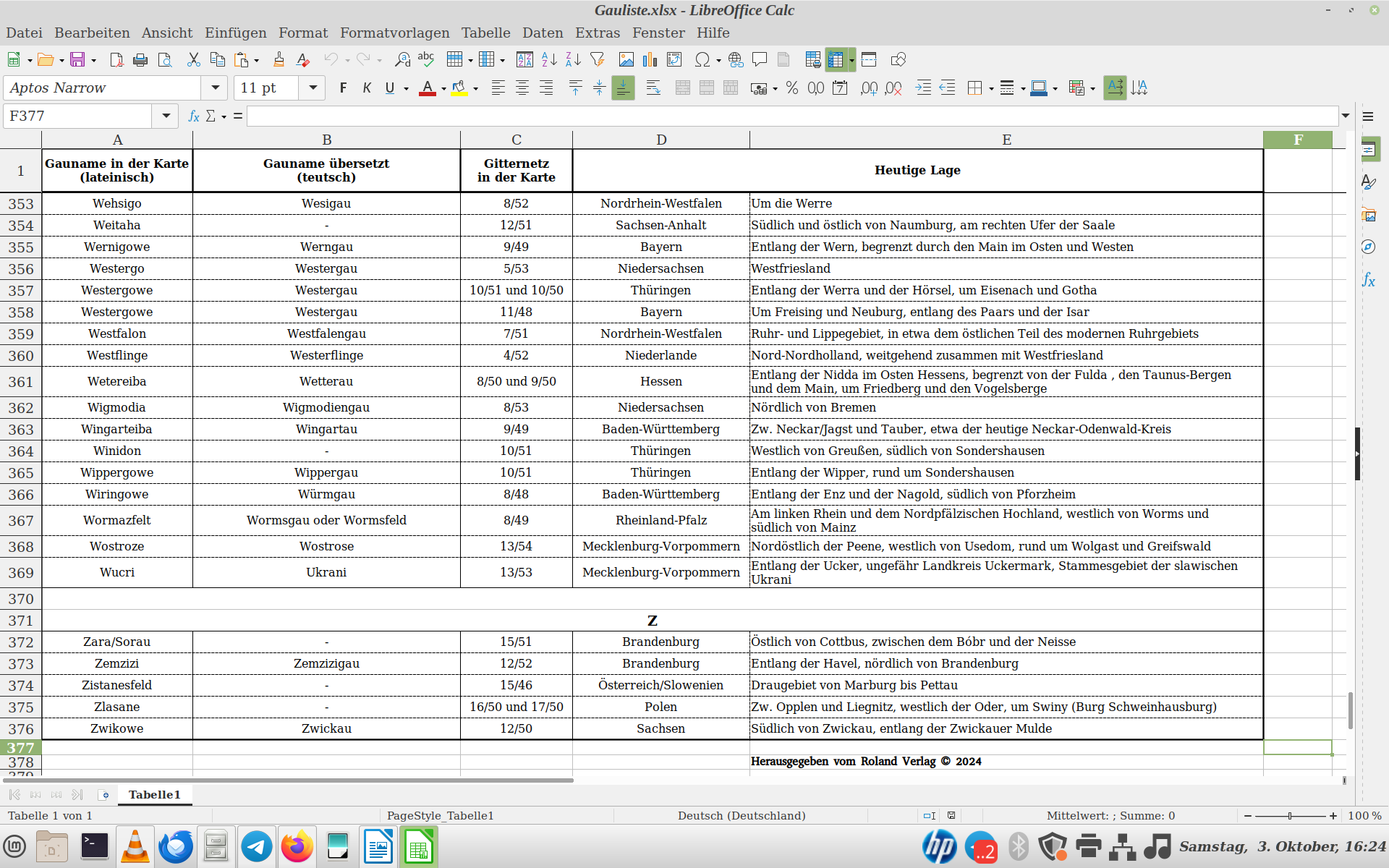Viewport: 1389px width, 868px height.
Task: Open the Function Wizard fx icon
Action: click(193, 116)
